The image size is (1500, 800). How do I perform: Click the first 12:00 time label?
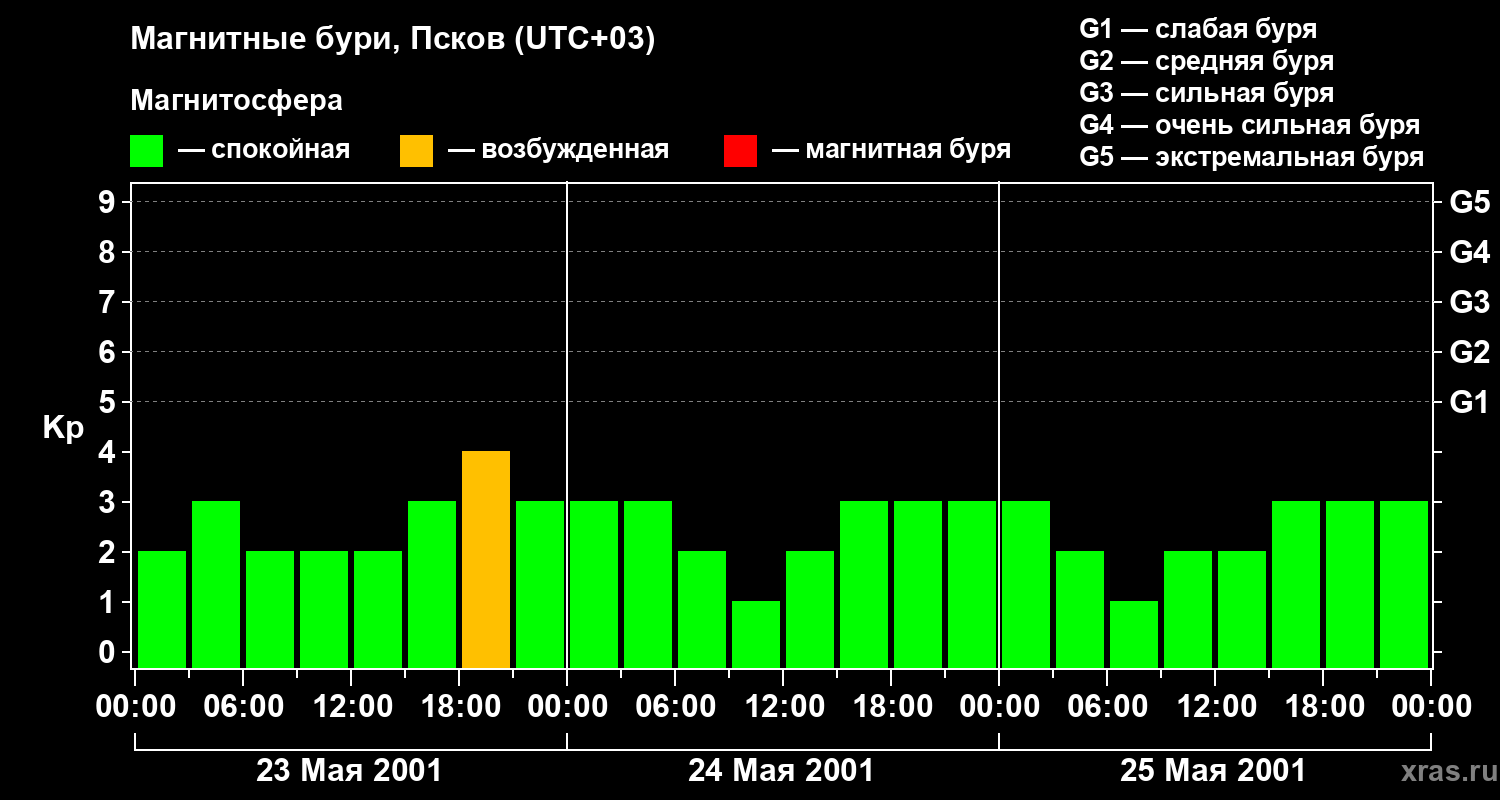coord(350,707)
